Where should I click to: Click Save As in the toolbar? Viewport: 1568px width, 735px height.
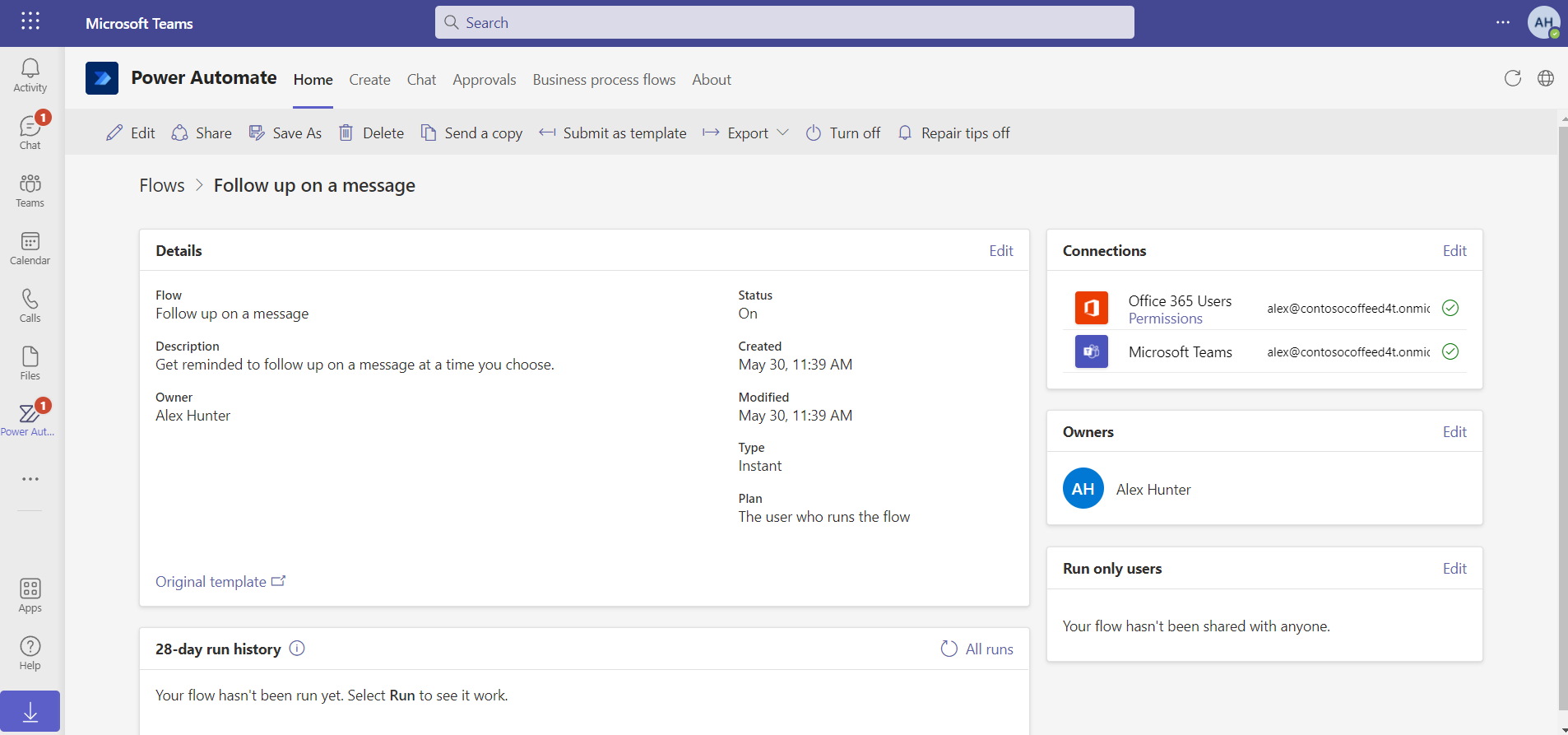click(285, 133)
